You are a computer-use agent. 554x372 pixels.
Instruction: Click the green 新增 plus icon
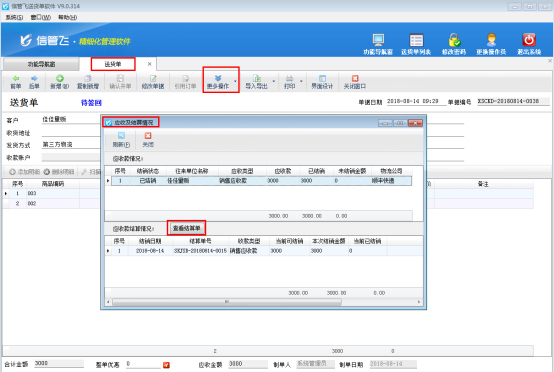point(60,78)
